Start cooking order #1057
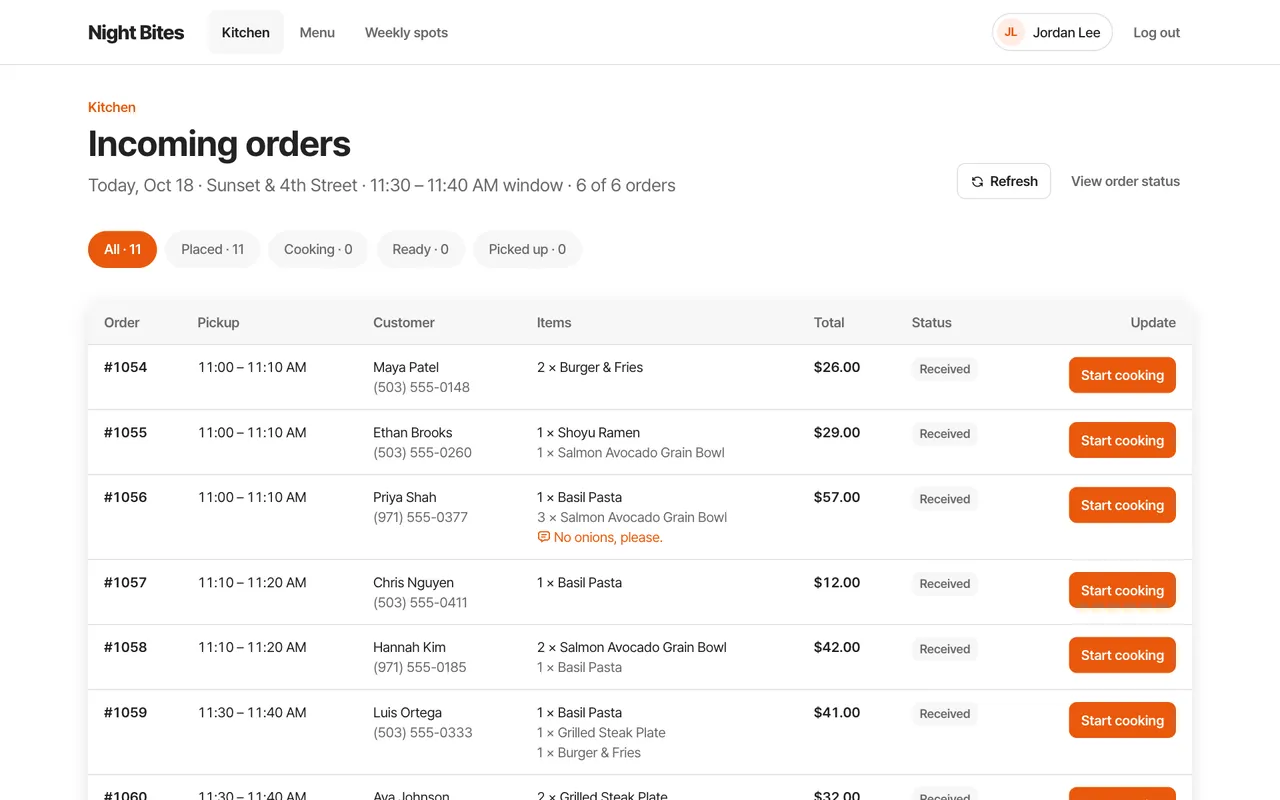Viewport: 1280px width, 800px height. point(1122,590)
